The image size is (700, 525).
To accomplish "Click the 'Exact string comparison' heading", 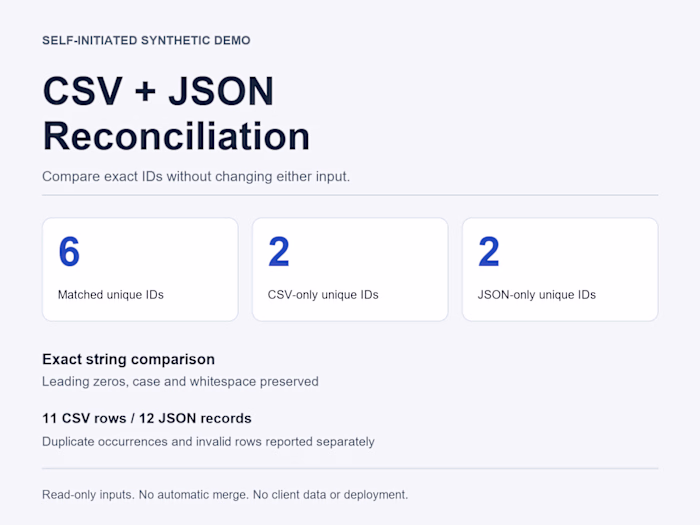I will (129, 359).
